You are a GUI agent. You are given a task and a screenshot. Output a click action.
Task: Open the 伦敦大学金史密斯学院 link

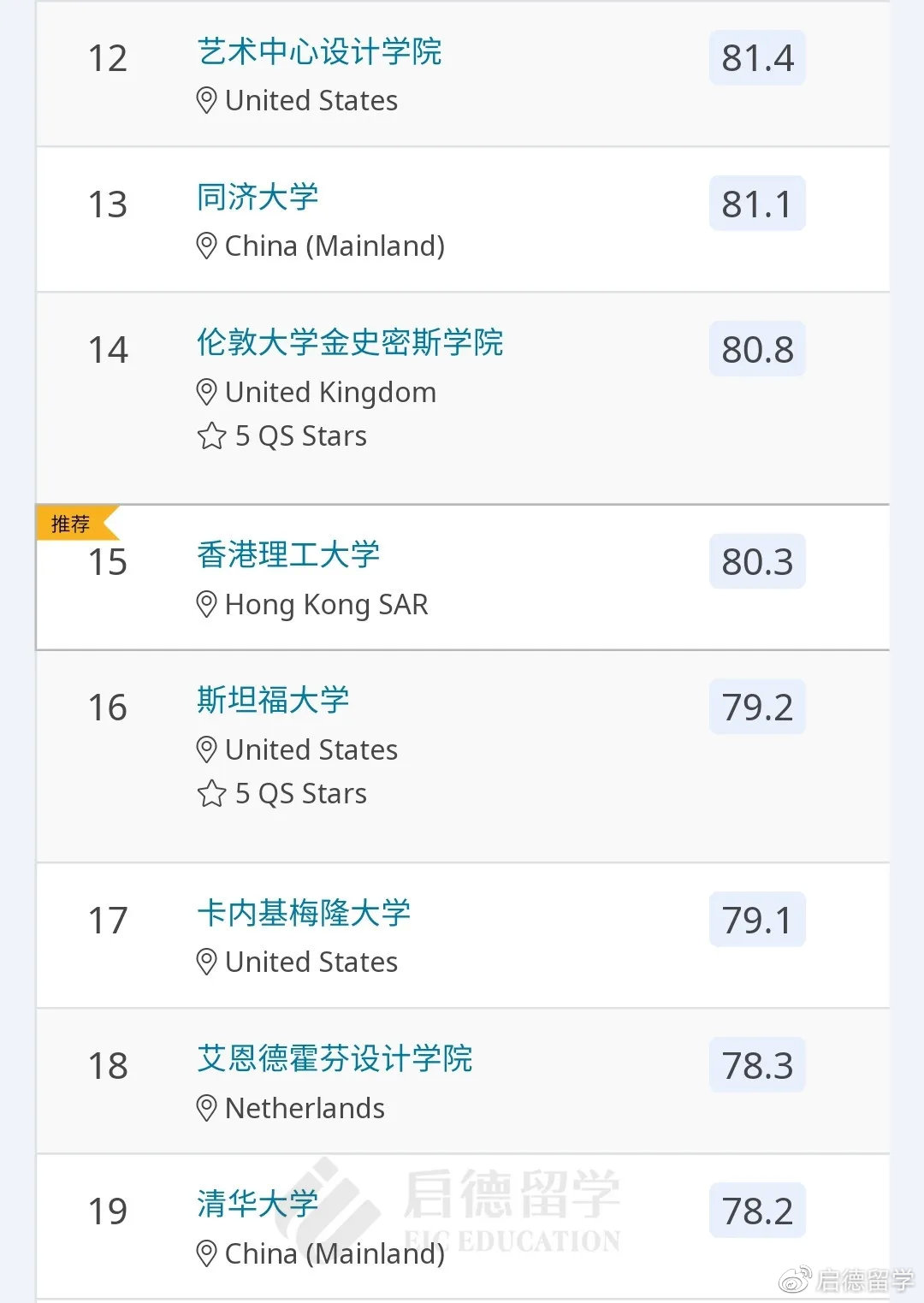tap(350, 343)
